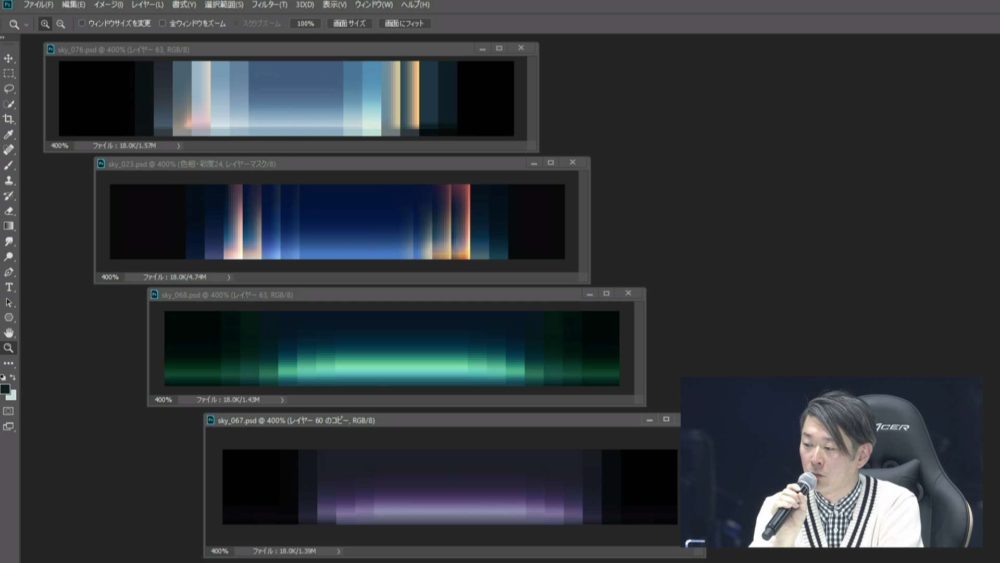Screen dimensions: 1000x563
Task: Enable the ウィンドウサイズを変更 checkbox
Action: [82, 23]
